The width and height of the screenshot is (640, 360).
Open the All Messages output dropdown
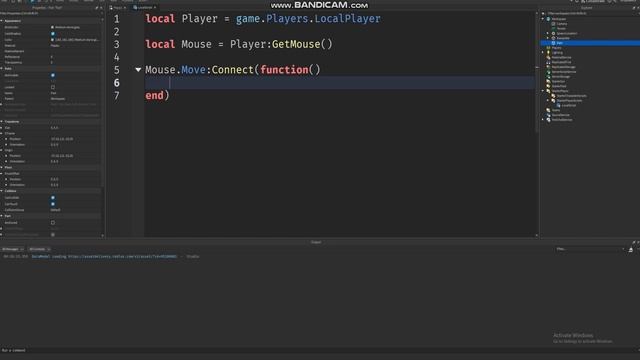(x=13, y=249)
